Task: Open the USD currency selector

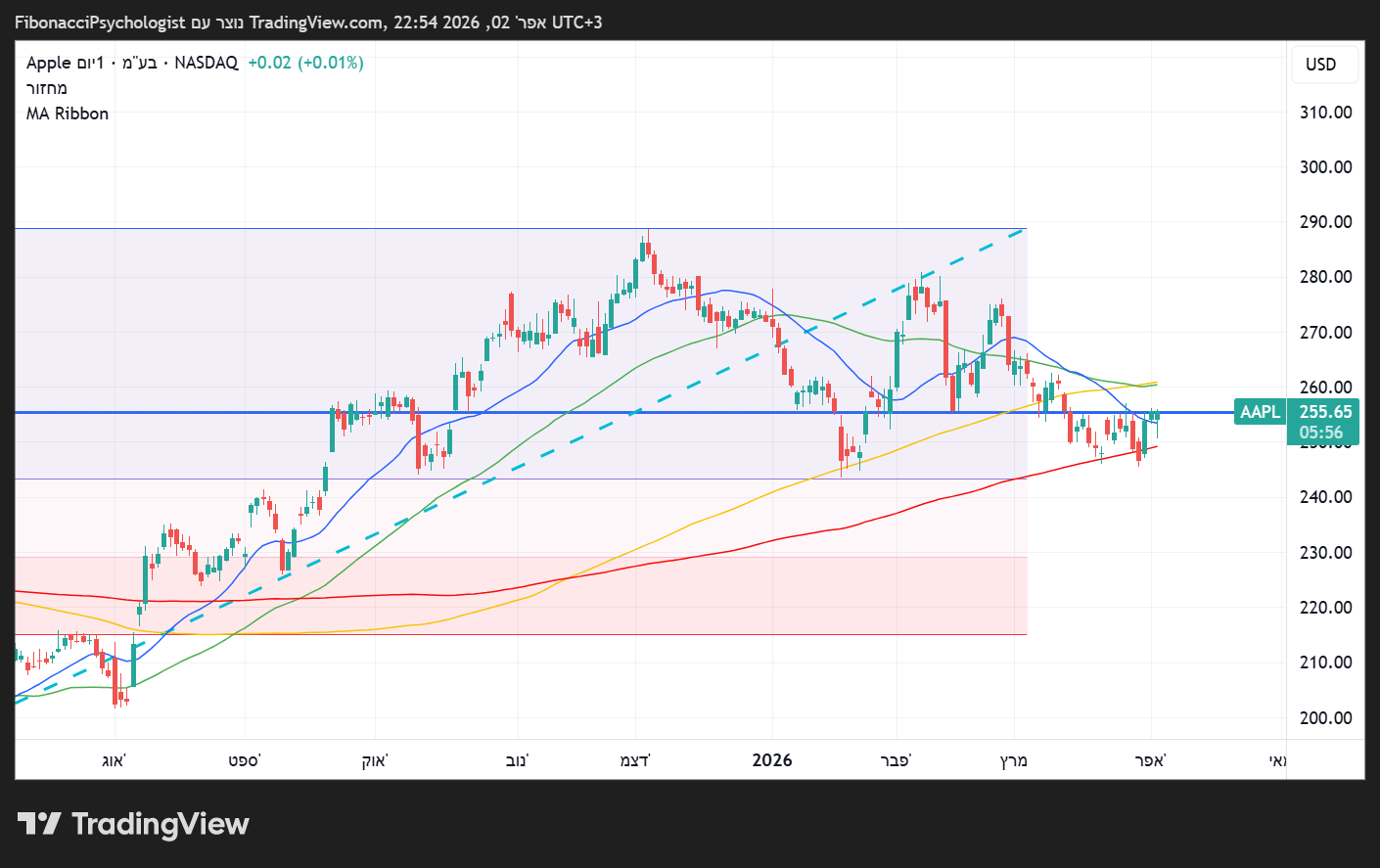Action: click(1320, 65)
